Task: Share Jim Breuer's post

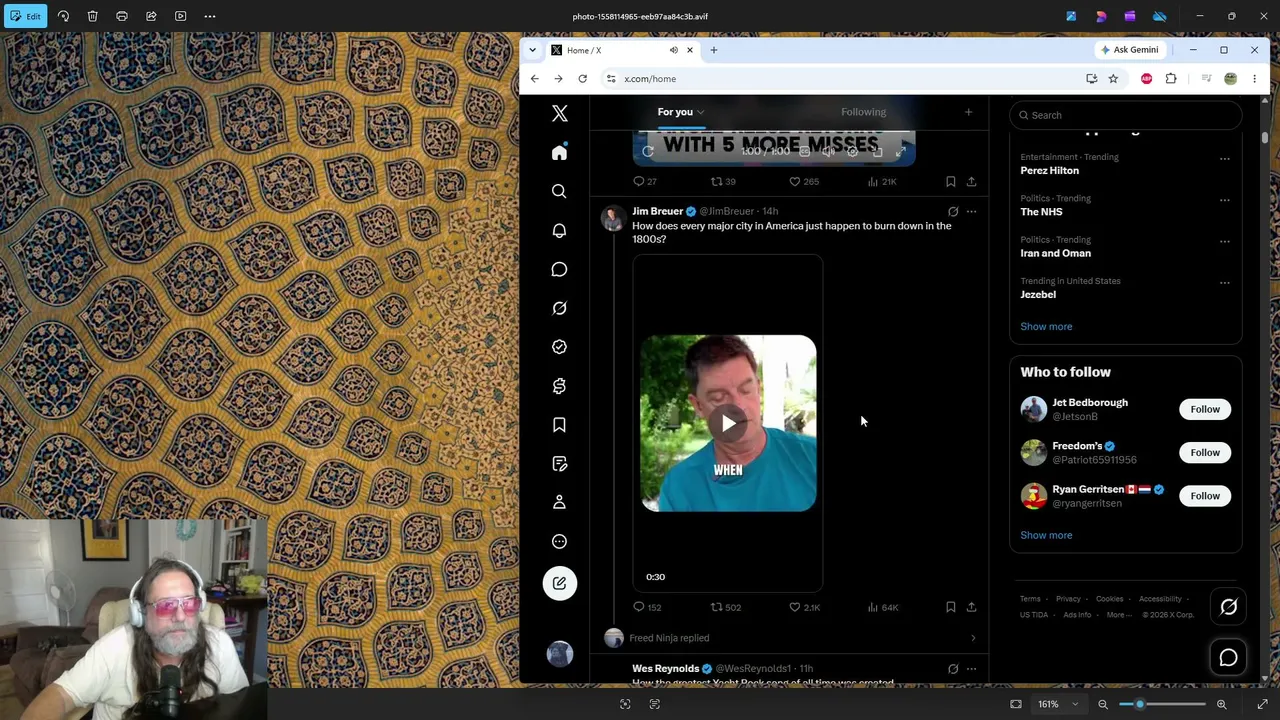Action: [x=971, y=607]
